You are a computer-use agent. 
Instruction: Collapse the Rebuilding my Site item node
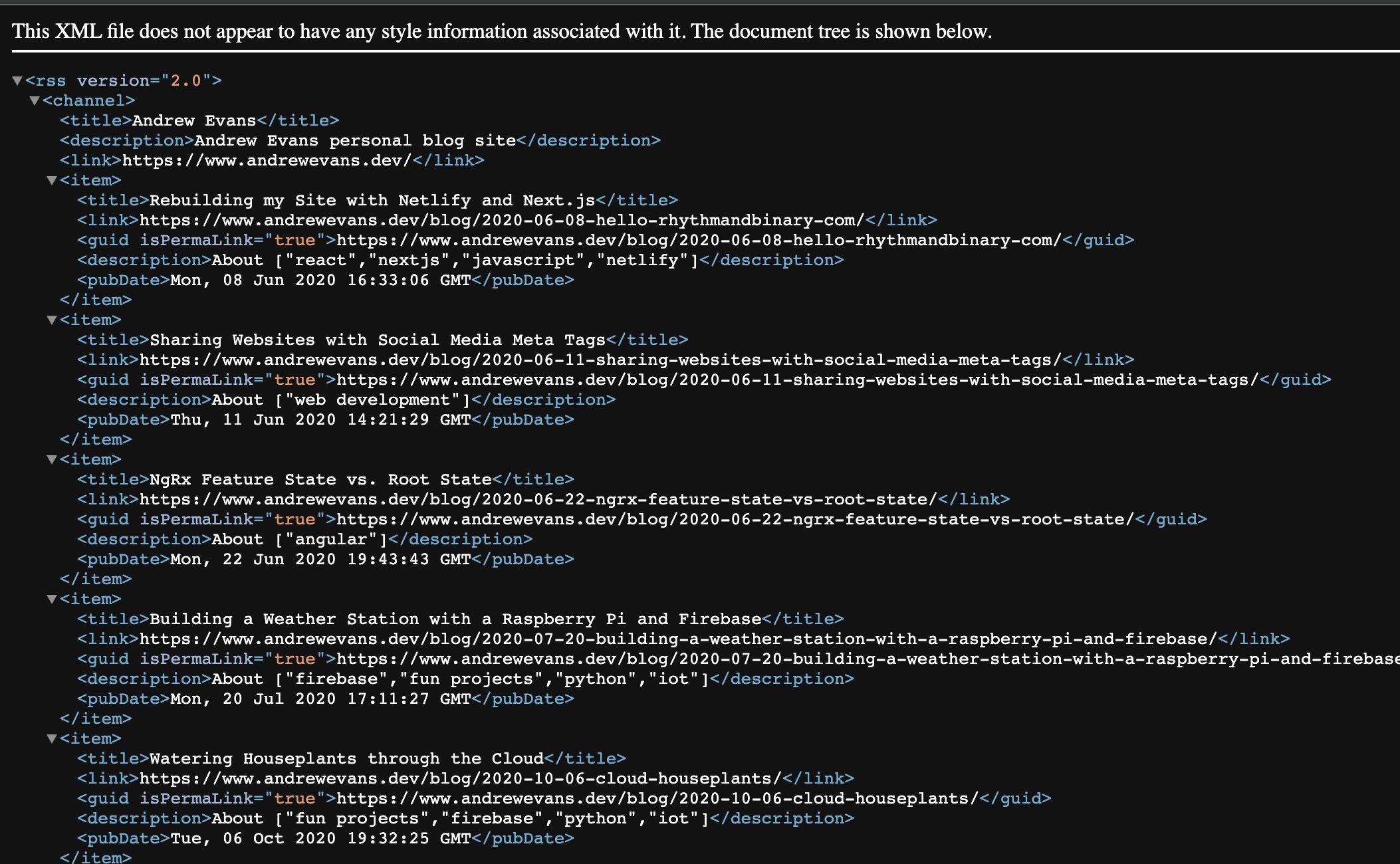(52, 180)
